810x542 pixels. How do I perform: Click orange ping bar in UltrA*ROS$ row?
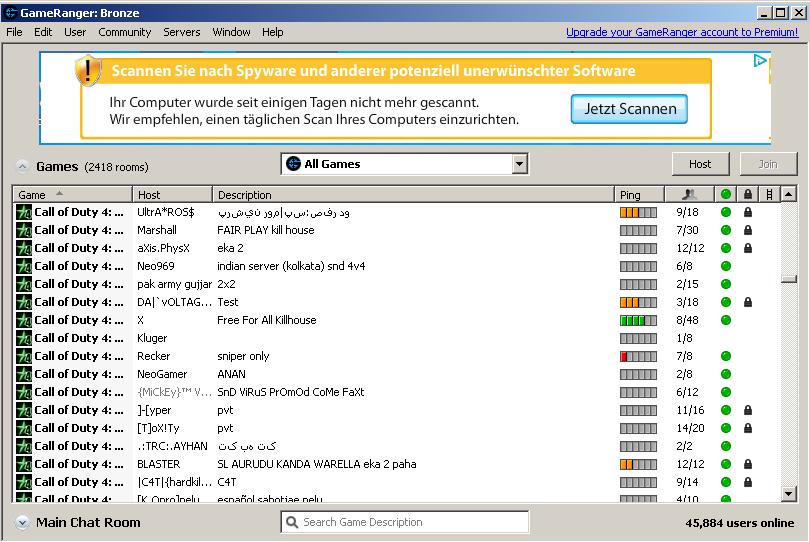638,212
